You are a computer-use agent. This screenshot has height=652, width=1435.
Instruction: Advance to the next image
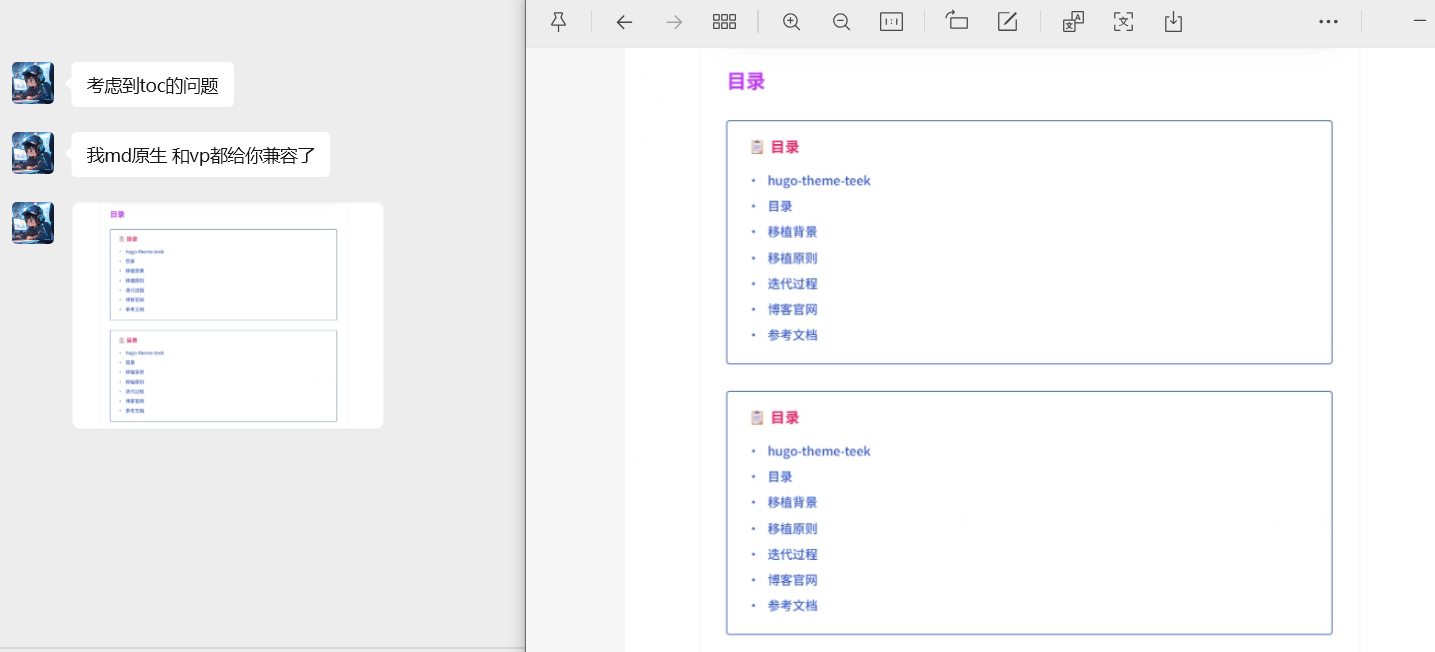click(674, 22)
